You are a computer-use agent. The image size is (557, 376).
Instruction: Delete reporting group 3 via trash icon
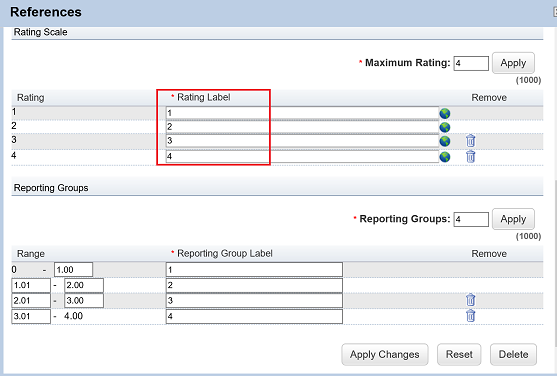pos(470,300)
